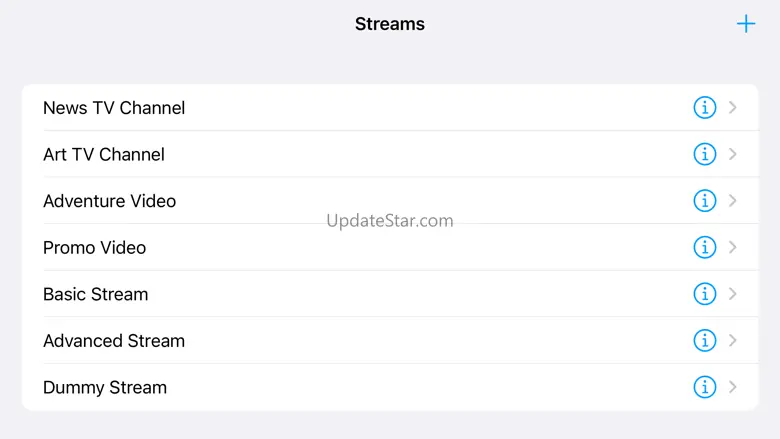
Task: Click chevron next to Promo Video
Action: click(x=732, y=247)
